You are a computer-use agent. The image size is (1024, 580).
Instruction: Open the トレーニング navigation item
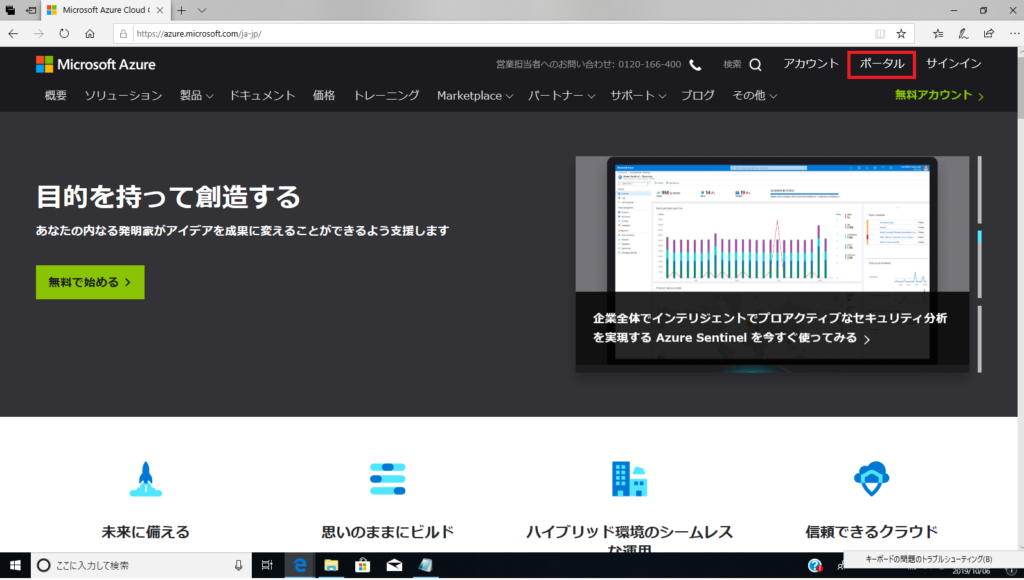tap(386, 95)
